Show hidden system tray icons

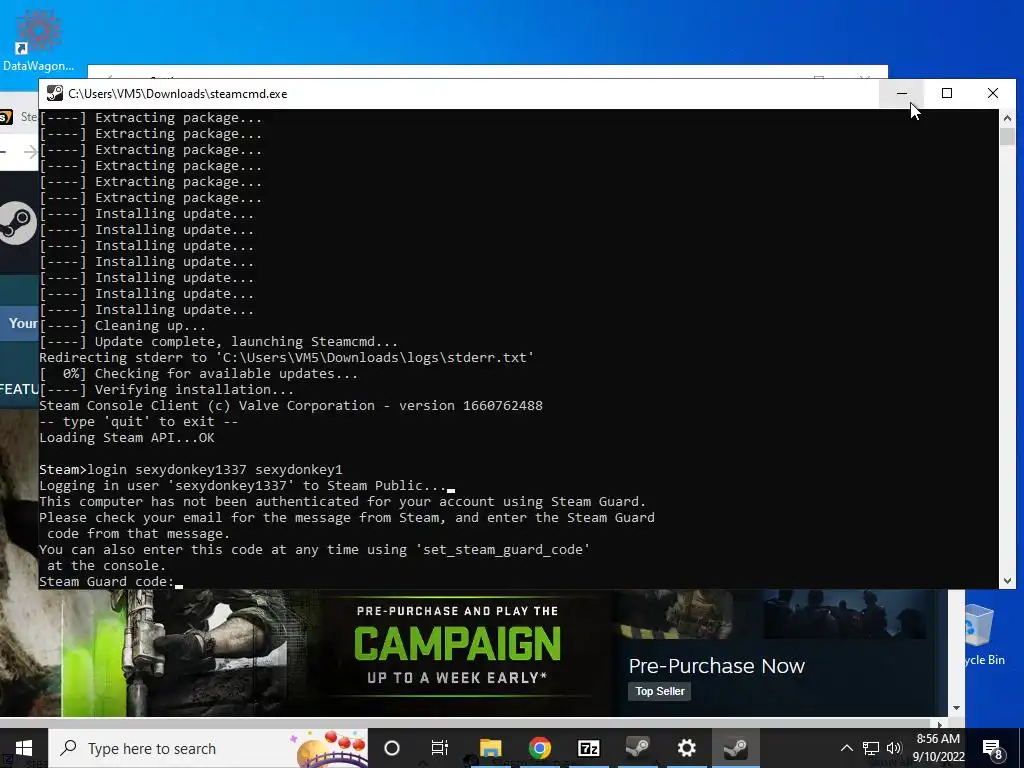point(846,748)
